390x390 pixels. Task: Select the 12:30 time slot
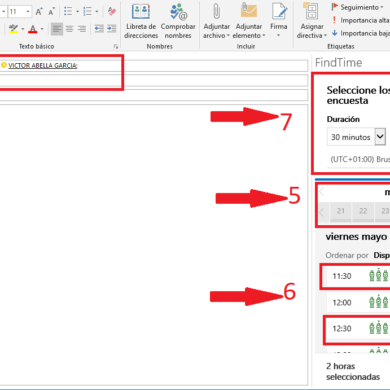pos(357,329)
